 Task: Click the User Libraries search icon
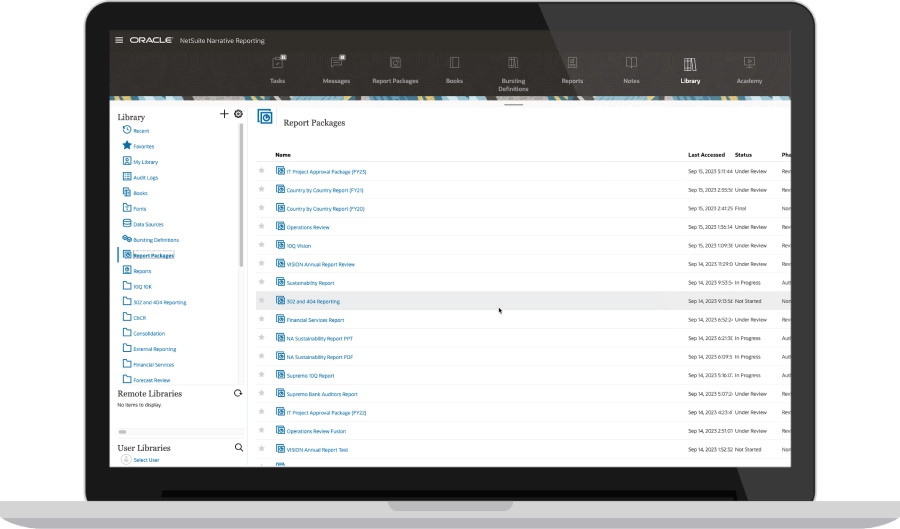pos(238,448)
